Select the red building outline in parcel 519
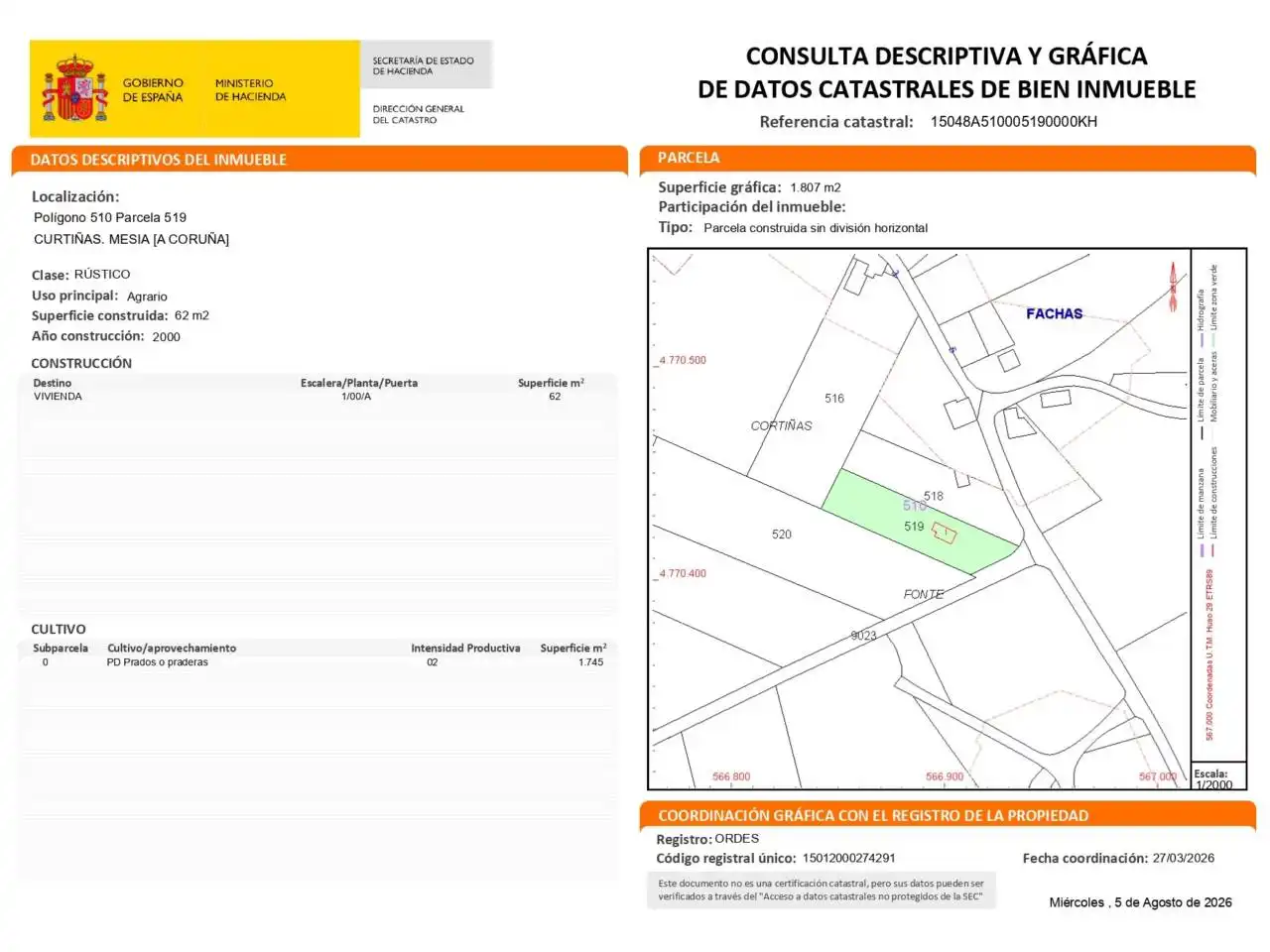This screenshot has width=1270, height=952. point(945,534)
